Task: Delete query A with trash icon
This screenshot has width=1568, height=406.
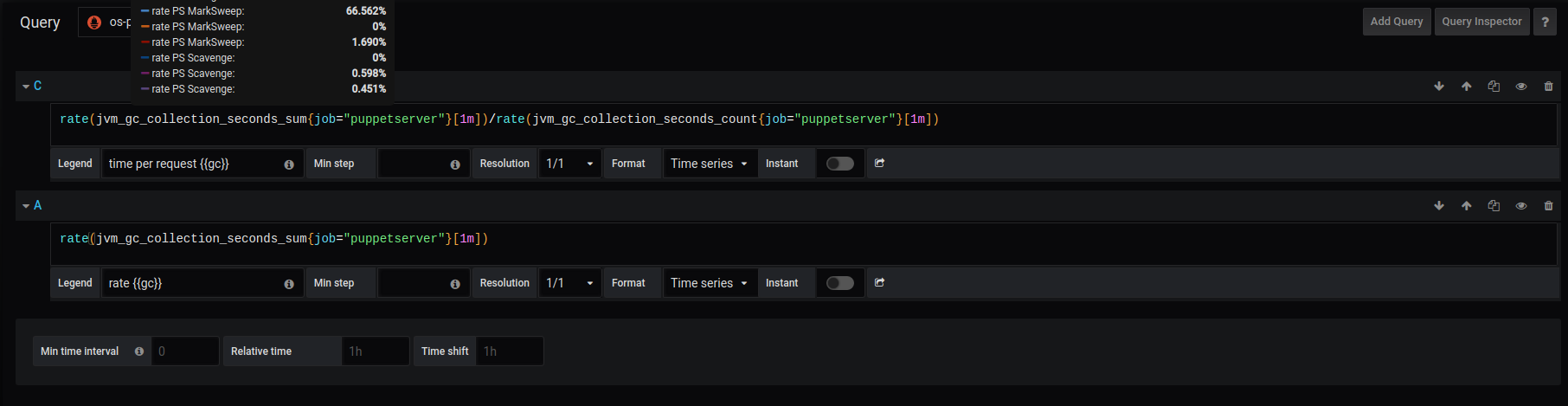Action: [x=1549, y=206]
